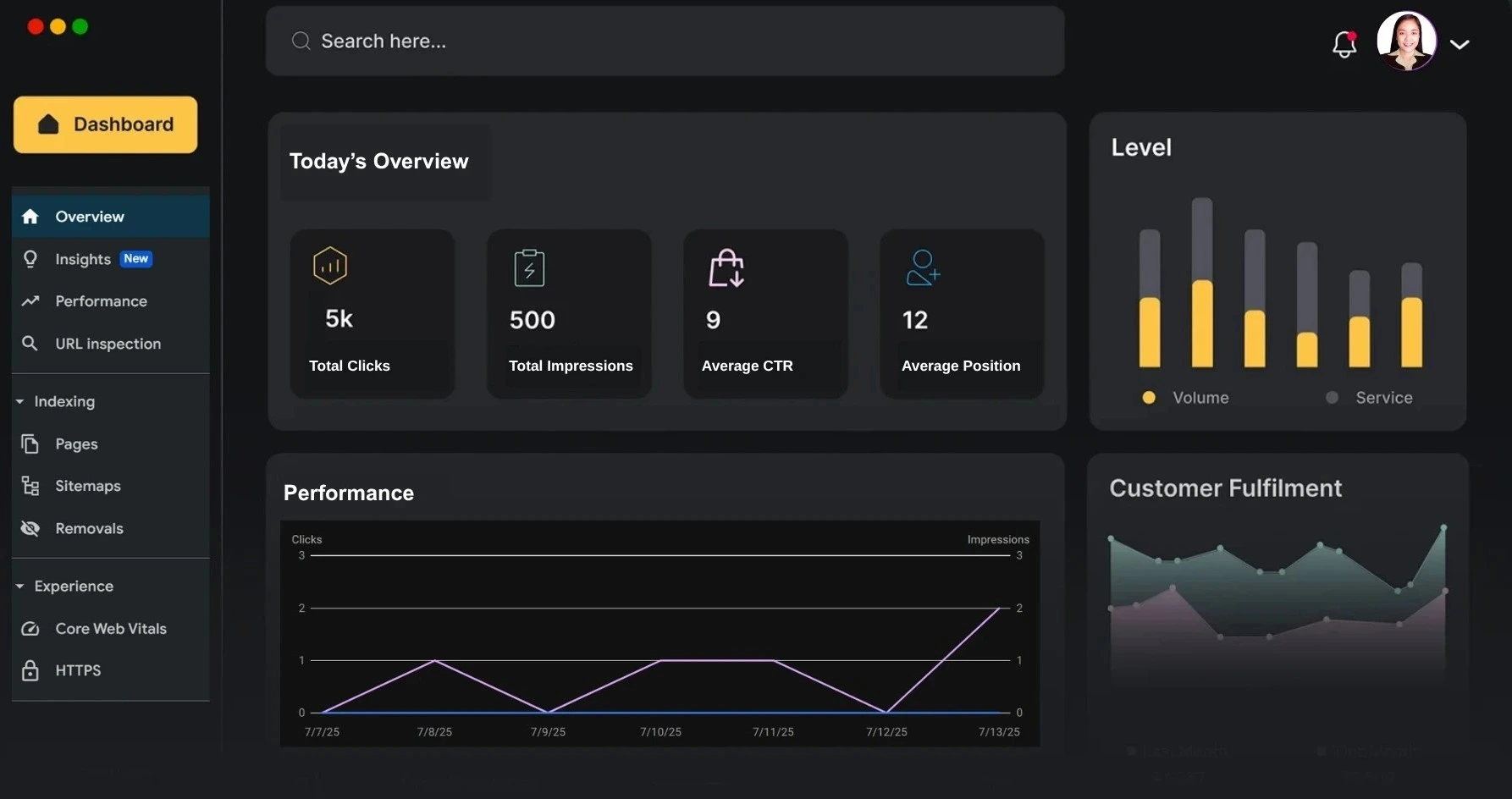
Task: Select the HTTPS lock icon
Action: 30,670
